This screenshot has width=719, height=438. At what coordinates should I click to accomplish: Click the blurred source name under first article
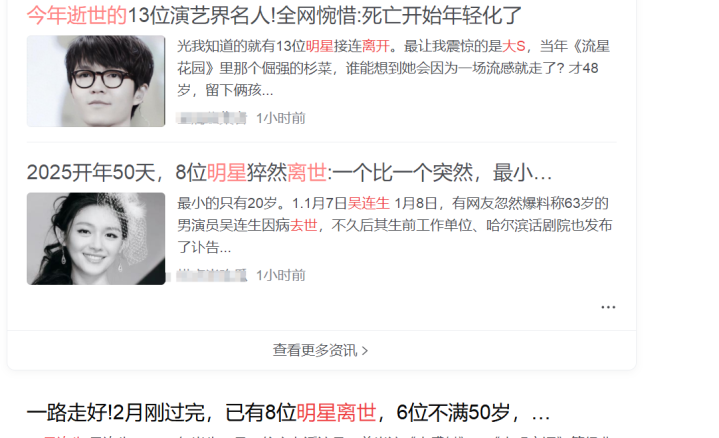click(211, 118)
